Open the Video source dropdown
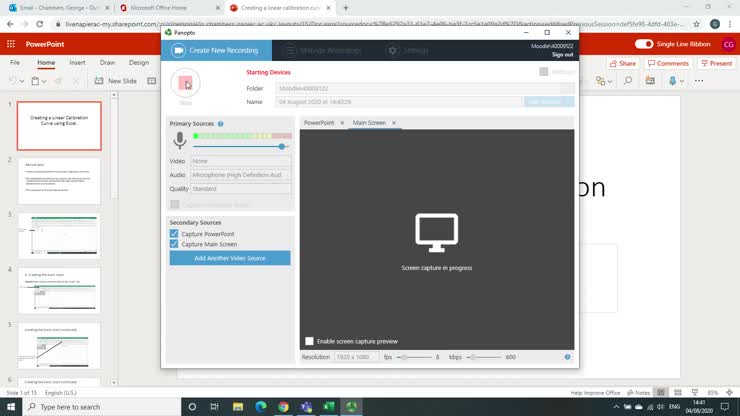740x416 pixels. pyautogui.click(x=240, y=161)
